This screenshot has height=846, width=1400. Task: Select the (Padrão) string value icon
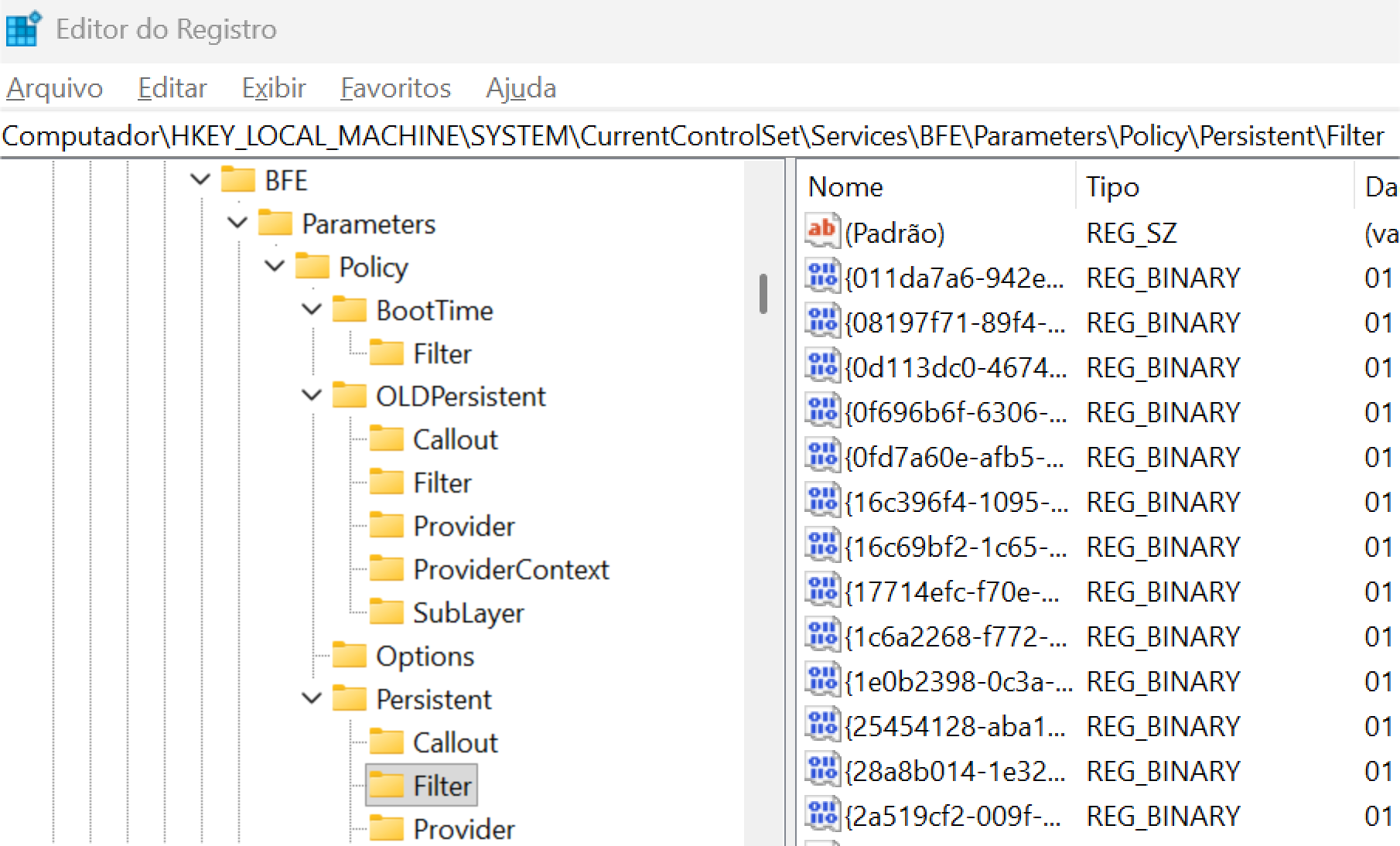pos(822,231)
